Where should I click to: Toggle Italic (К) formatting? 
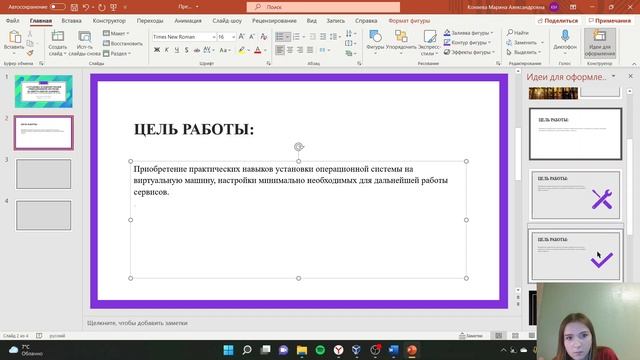(x=167, y=50)
